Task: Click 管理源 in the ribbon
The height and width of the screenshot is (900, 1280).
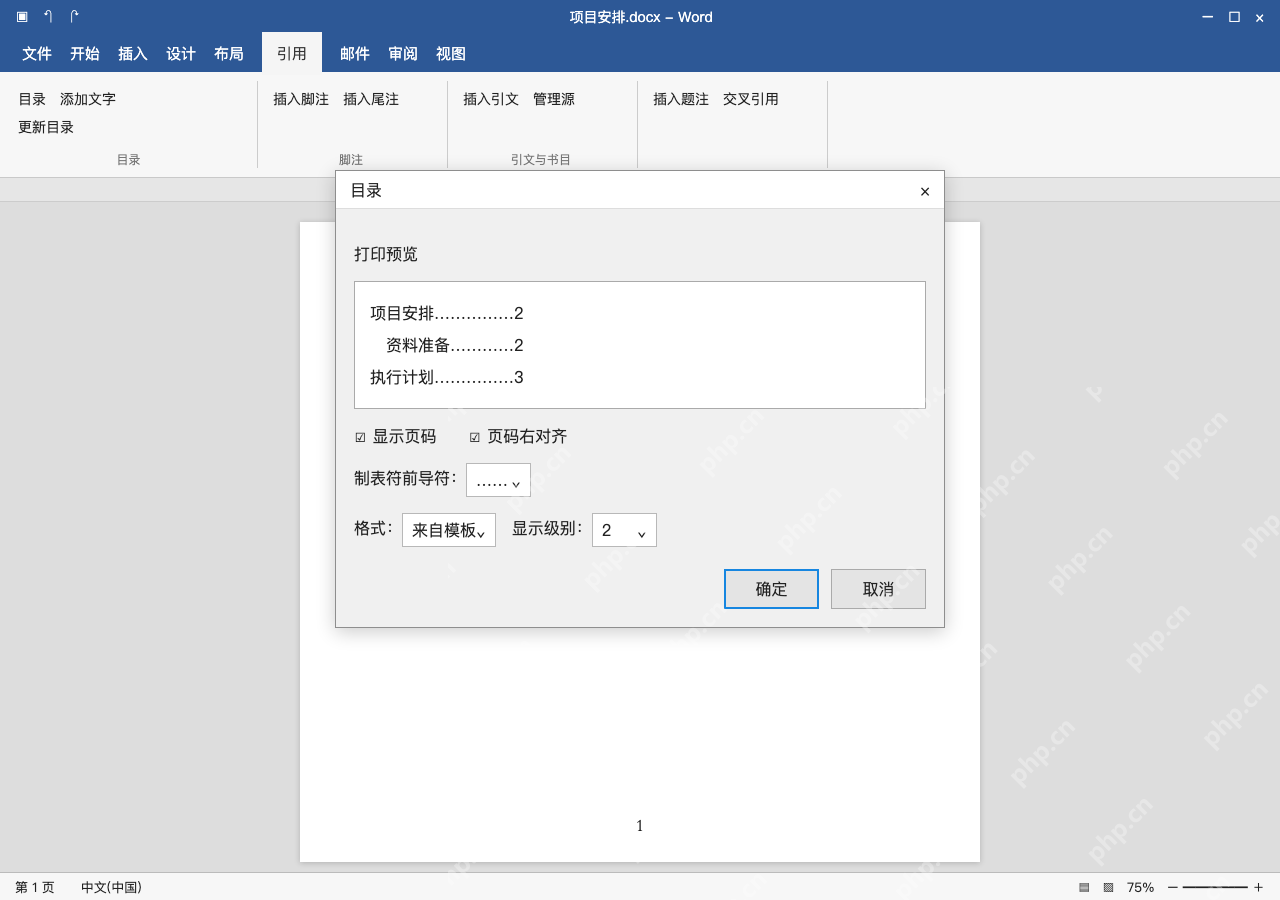Action: tap(554, 99)
